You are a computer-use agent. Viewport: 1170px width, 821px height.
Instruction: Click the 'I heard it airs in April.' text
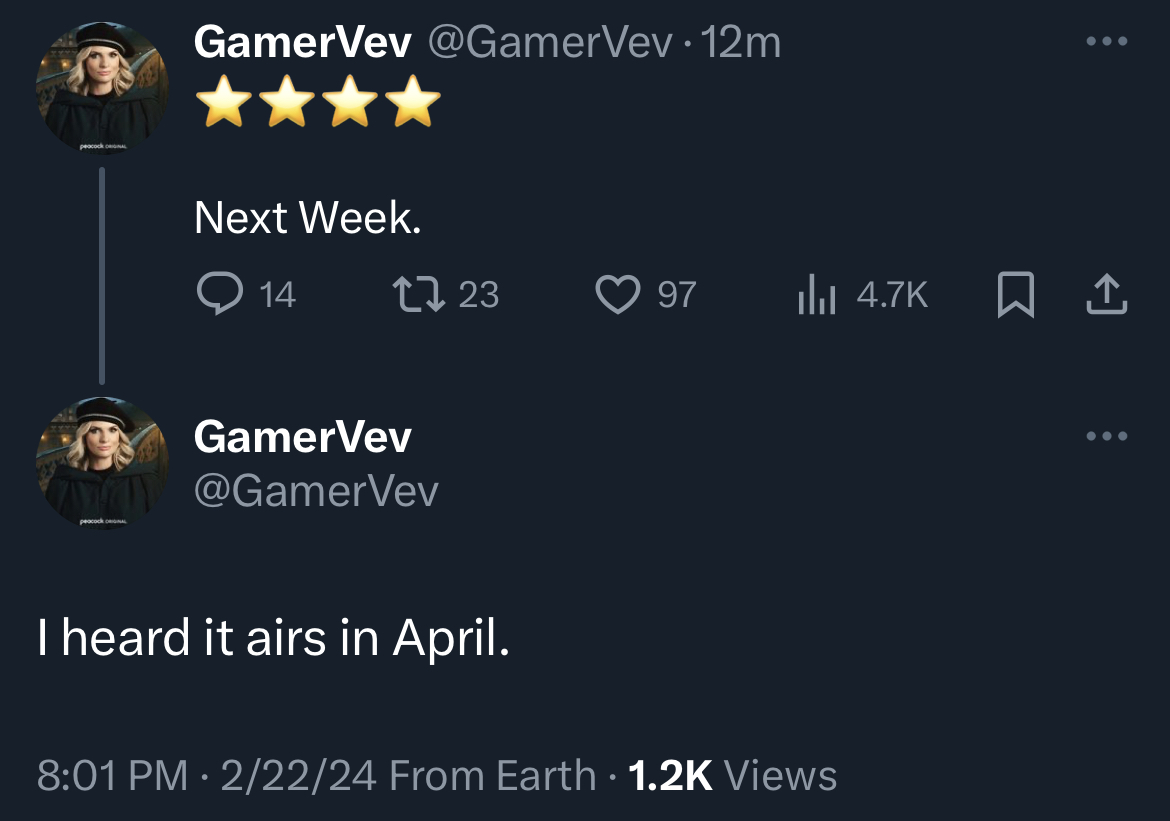point(273,638)
